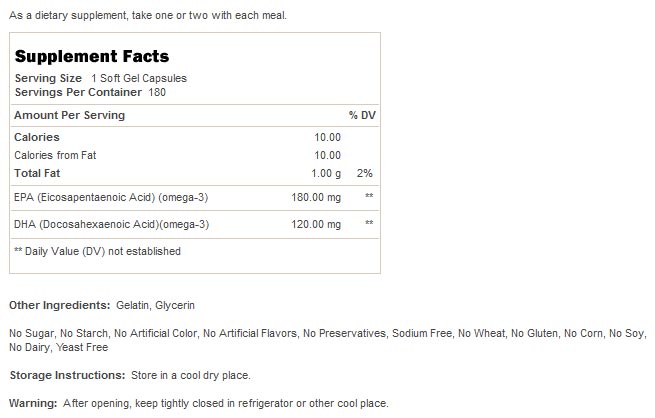Click the Other Ingredients label

[59, 305]
